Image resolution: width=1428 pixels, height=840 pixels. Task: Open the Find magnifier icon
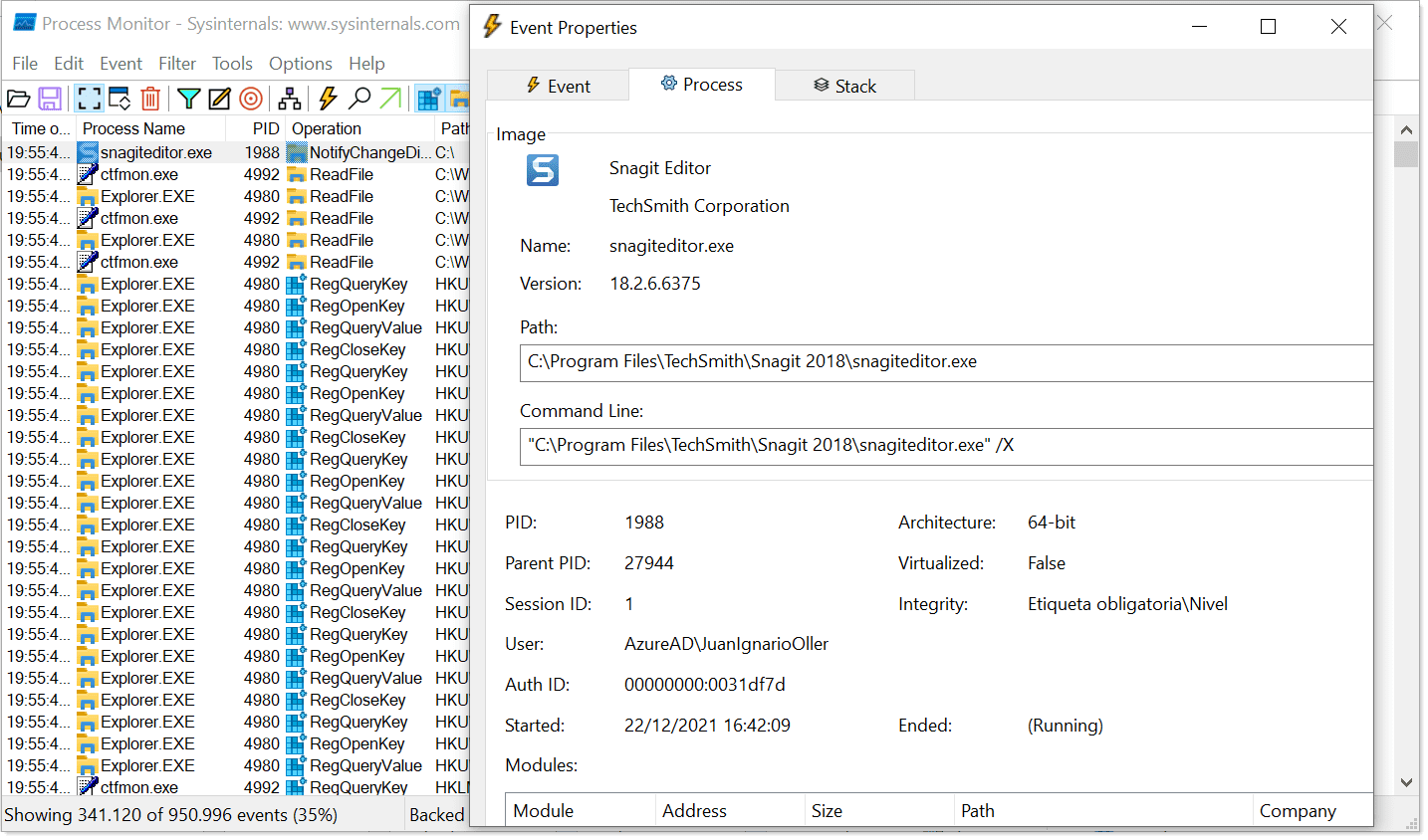coord(359,99)
